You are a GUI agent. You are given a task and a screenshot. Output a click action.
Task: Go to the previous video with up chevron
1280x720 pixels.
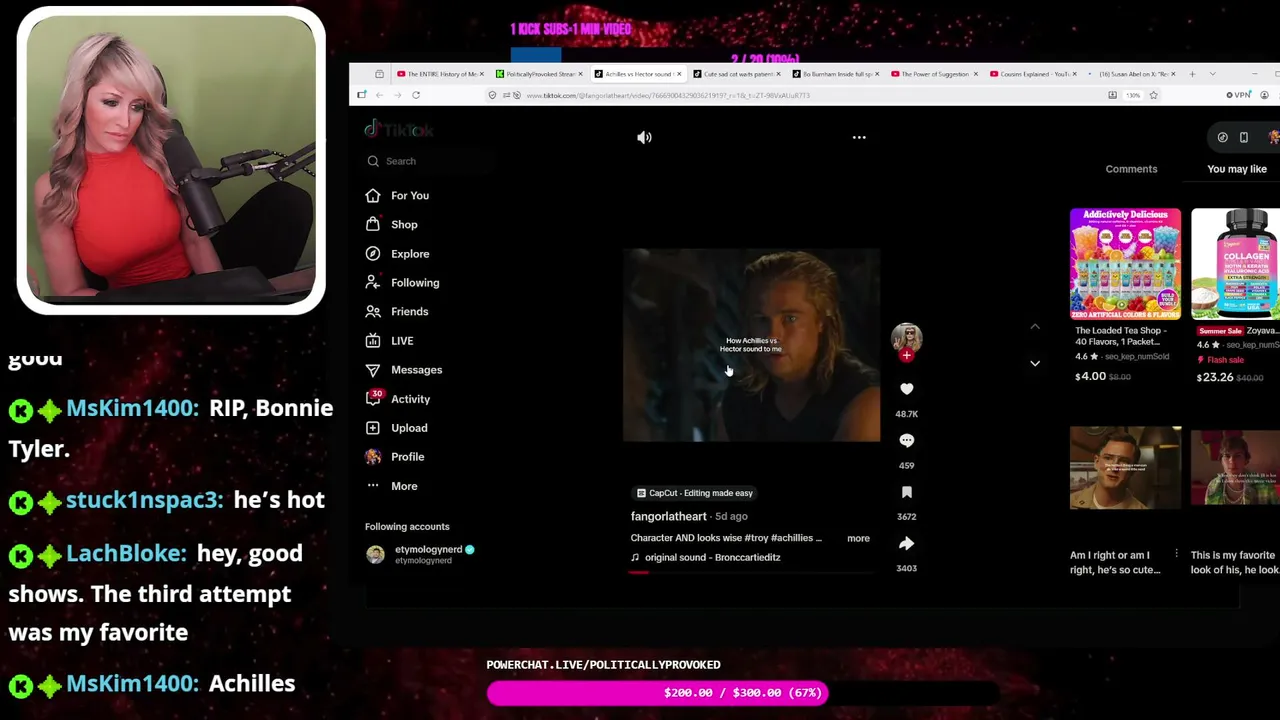tap(1035, 327)
